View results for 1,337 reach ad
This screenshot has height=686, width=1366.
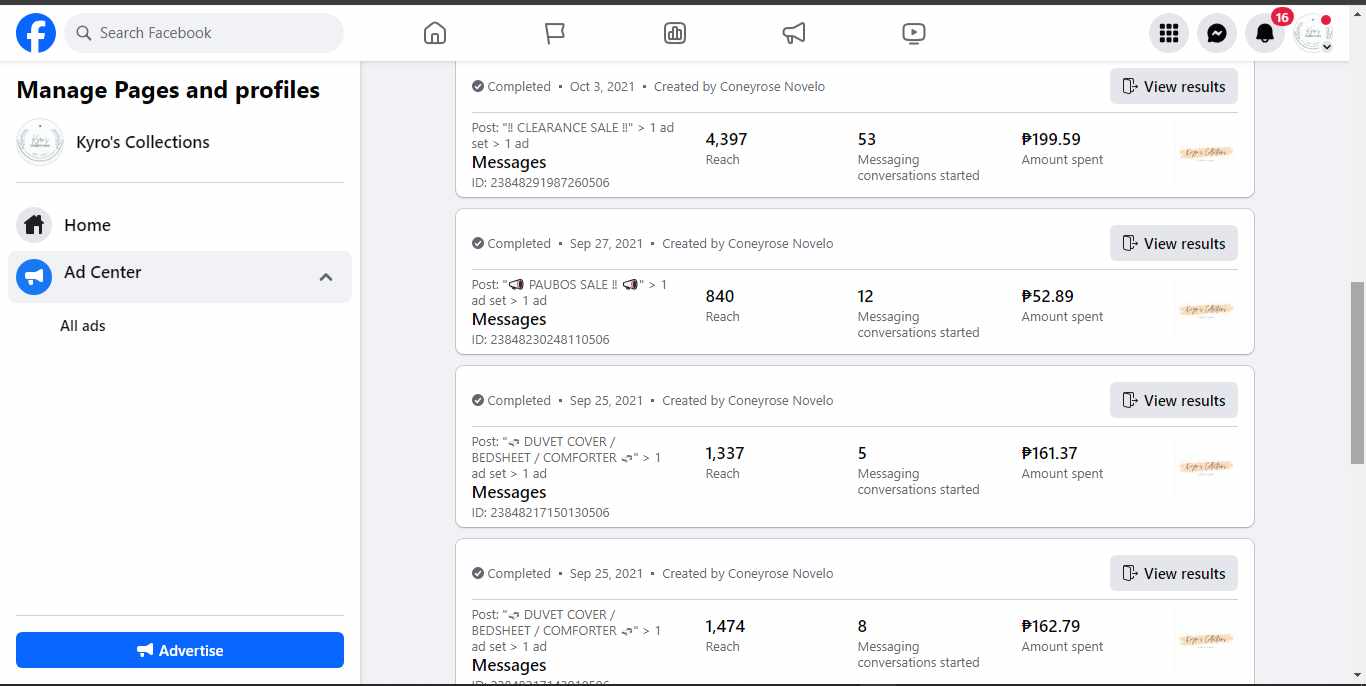1174,400
